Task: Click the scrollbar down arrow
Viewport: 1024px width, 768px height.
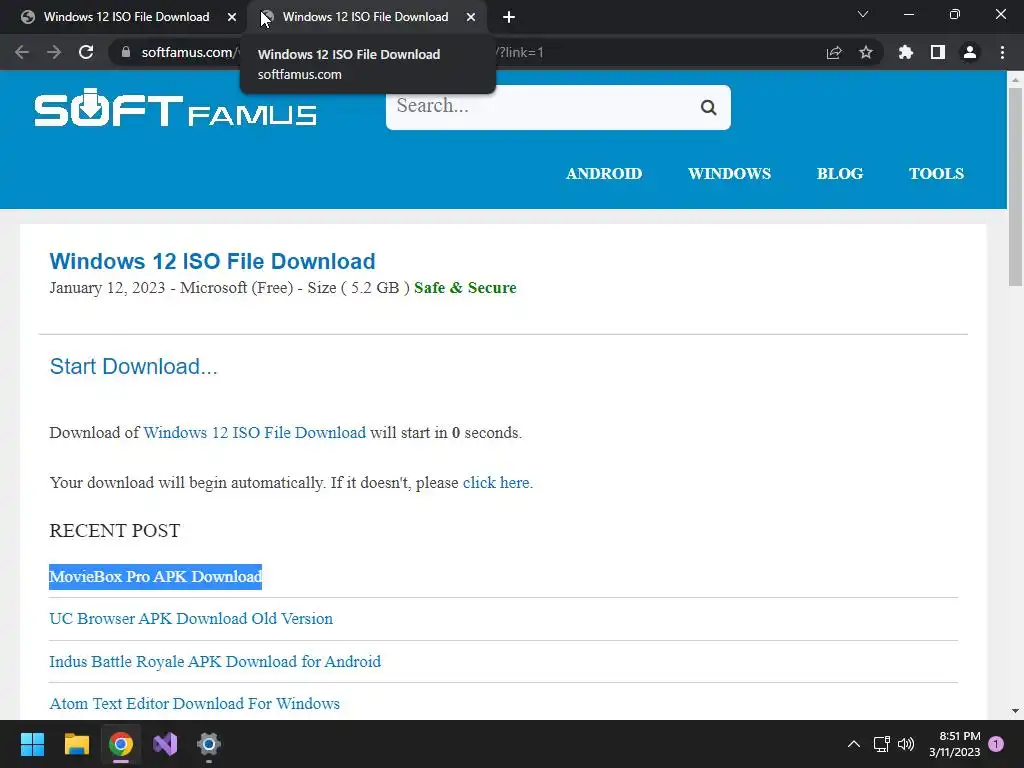Action: (1015, 711)
